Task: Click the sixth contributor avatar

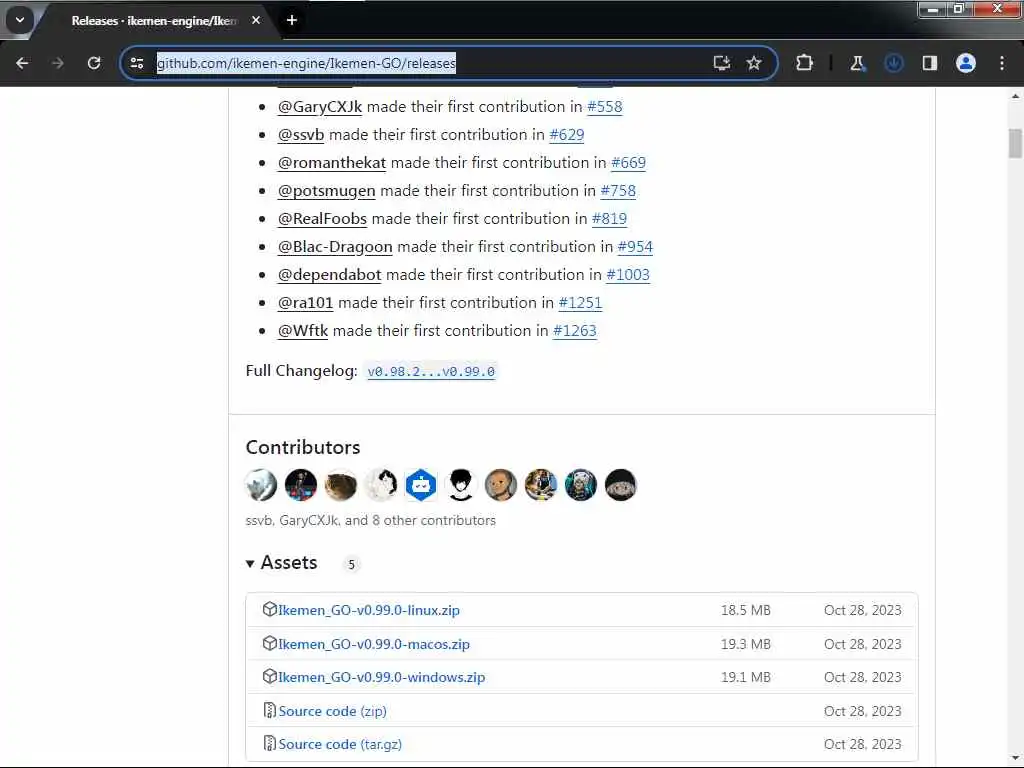Action: [x=461, y=485]
